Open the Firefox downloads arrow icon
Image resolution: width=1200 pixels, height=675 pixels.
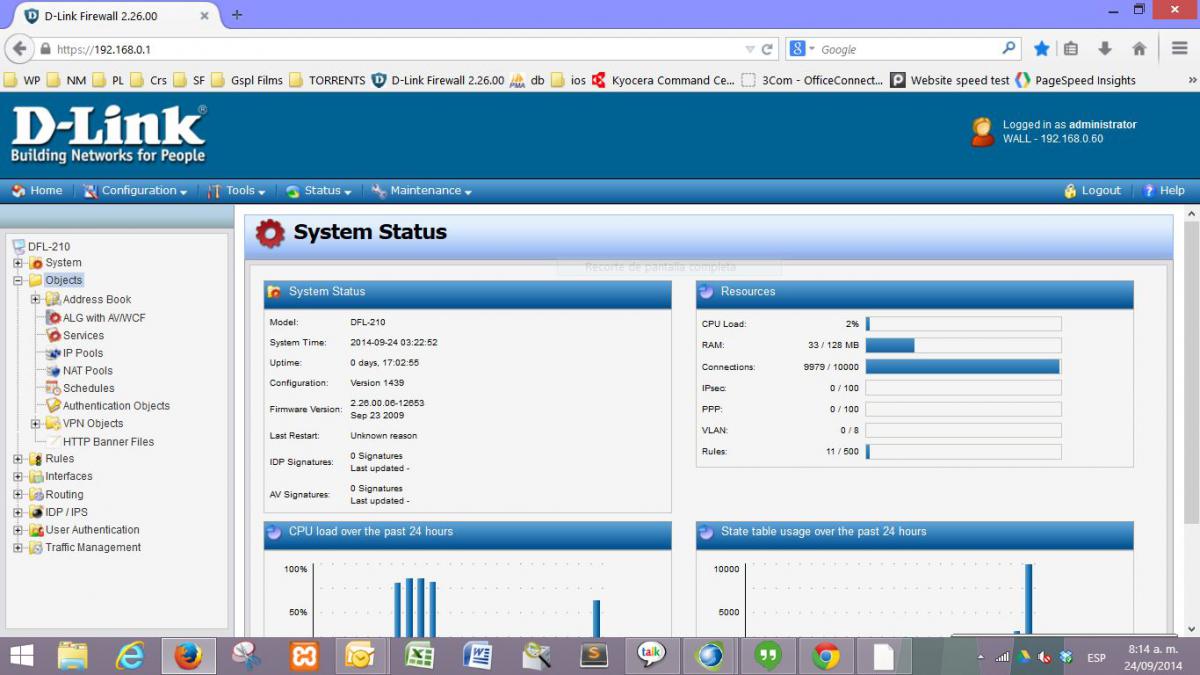tap(1105, 49)
